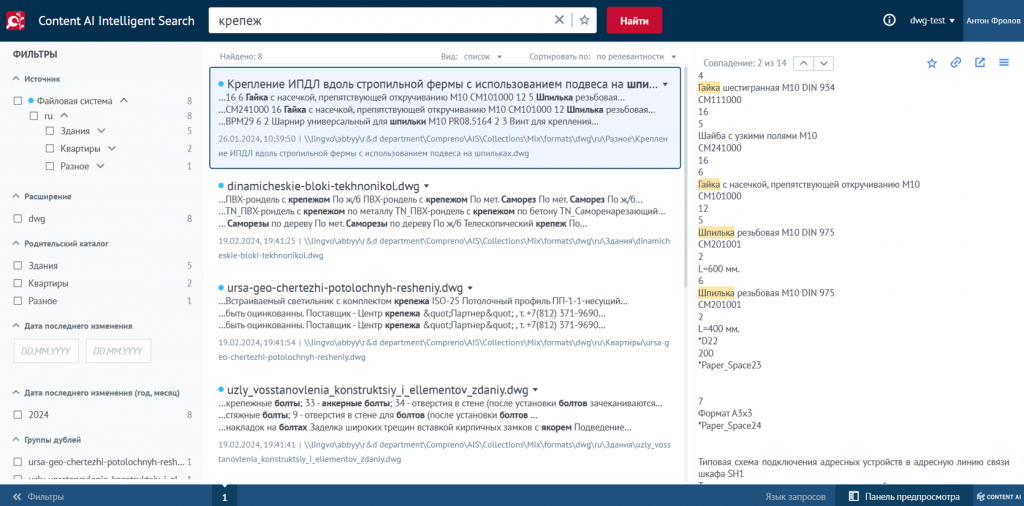The image size is (1024, 506).
Task: Check the Разное checkbox under ru
Action: click(50, 166)
